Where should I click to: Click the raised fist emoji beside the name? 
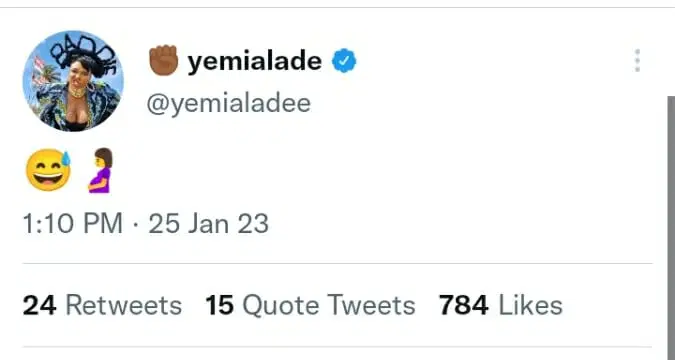[x=164, y=60]
